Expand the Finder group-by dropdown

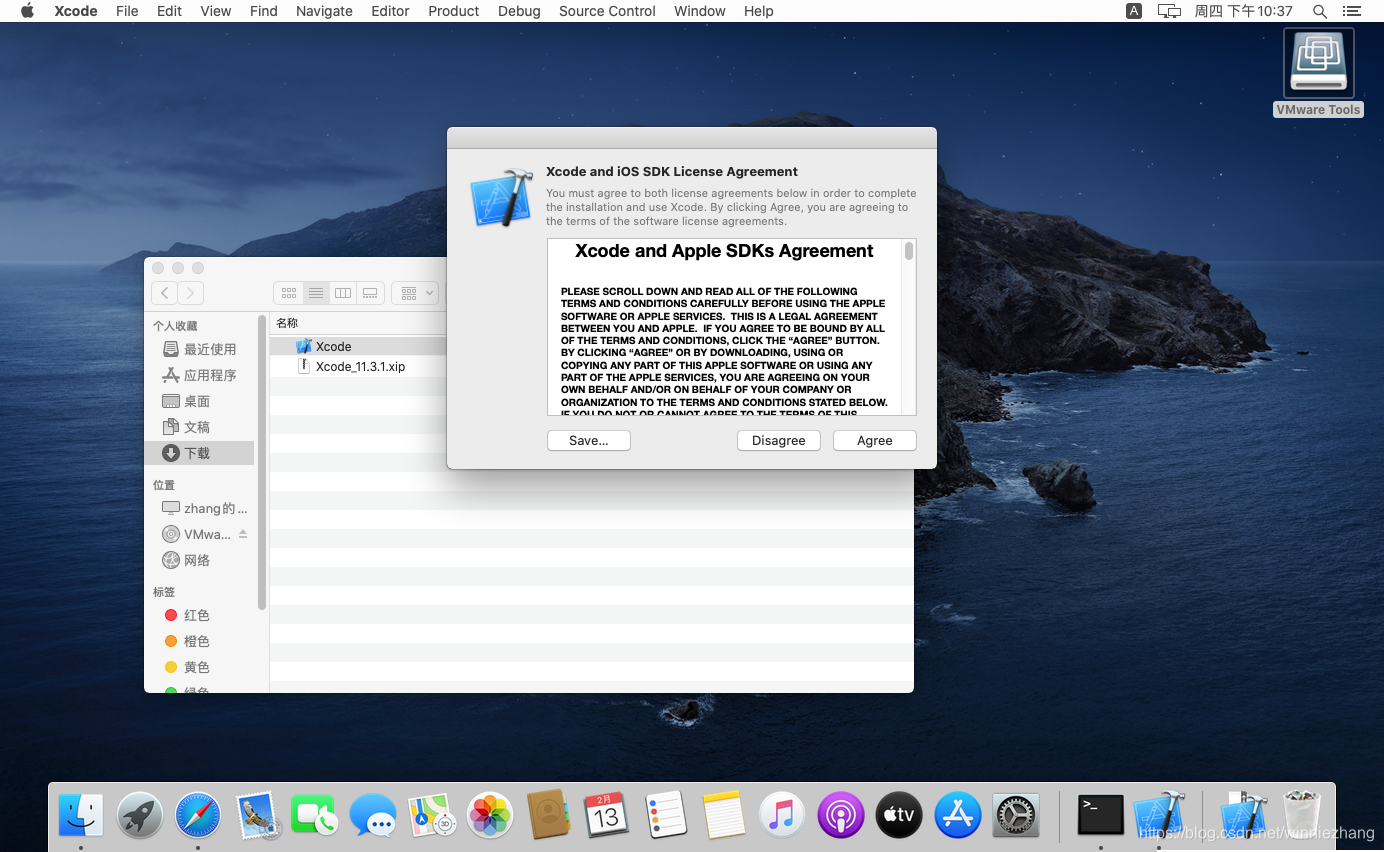[x=415, y=293]
